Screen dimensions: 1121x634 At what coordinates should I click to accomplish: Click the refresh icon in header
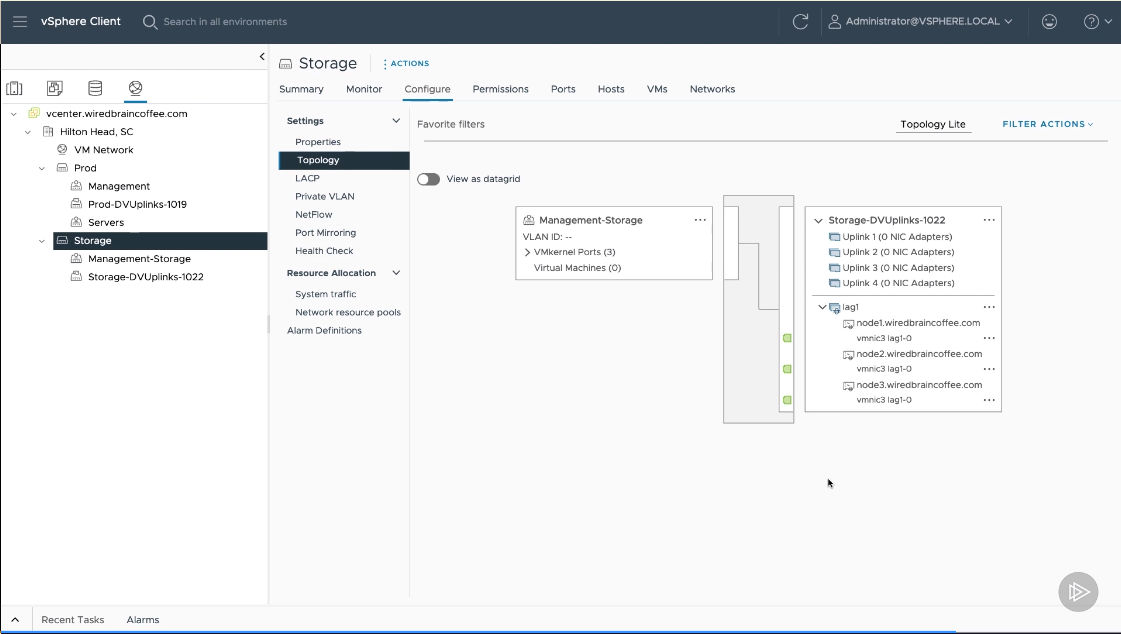click(x=800, y=21)
